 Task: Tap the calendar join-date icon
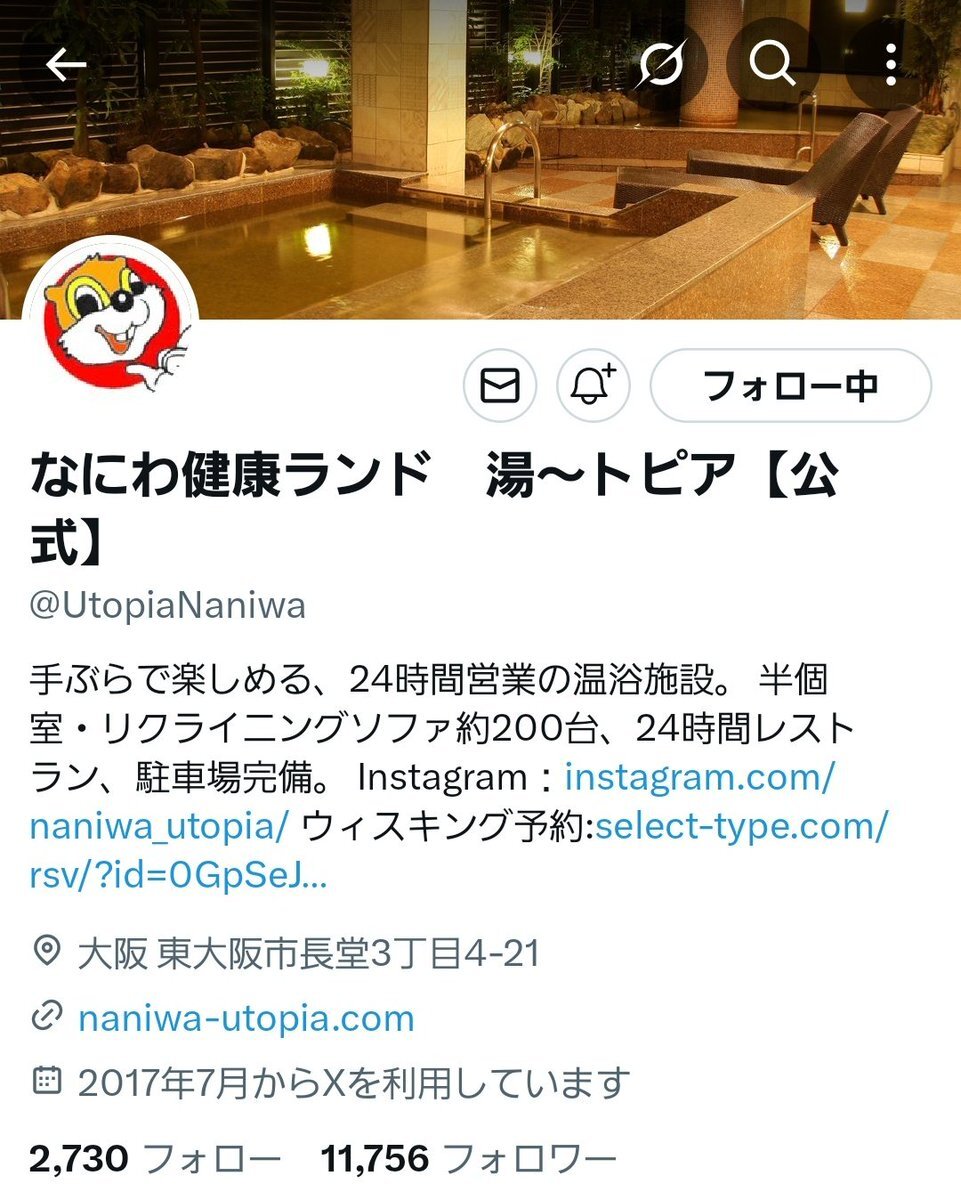click(x=46, y=1082)
